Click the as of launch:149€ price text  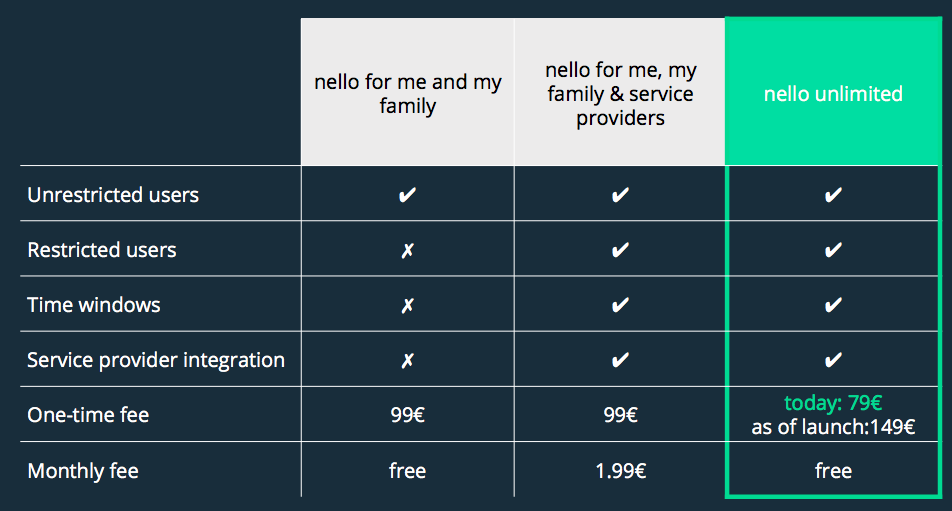[833, 427]
